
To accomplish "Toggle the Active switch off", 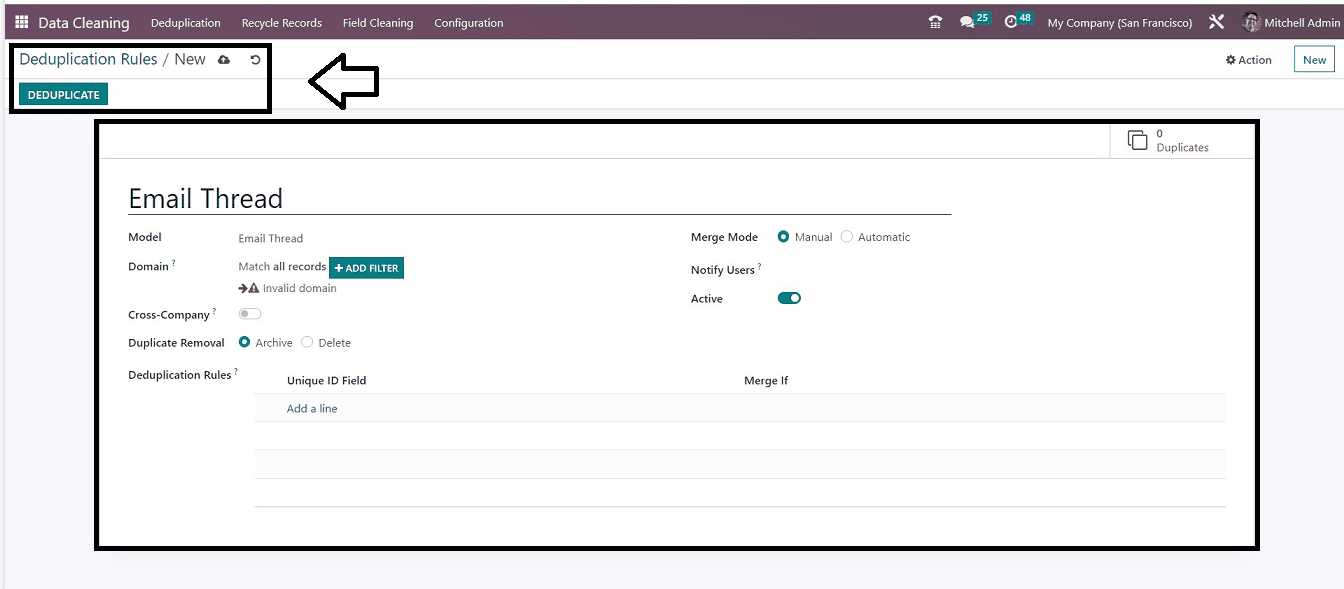I will coord(789,298).
